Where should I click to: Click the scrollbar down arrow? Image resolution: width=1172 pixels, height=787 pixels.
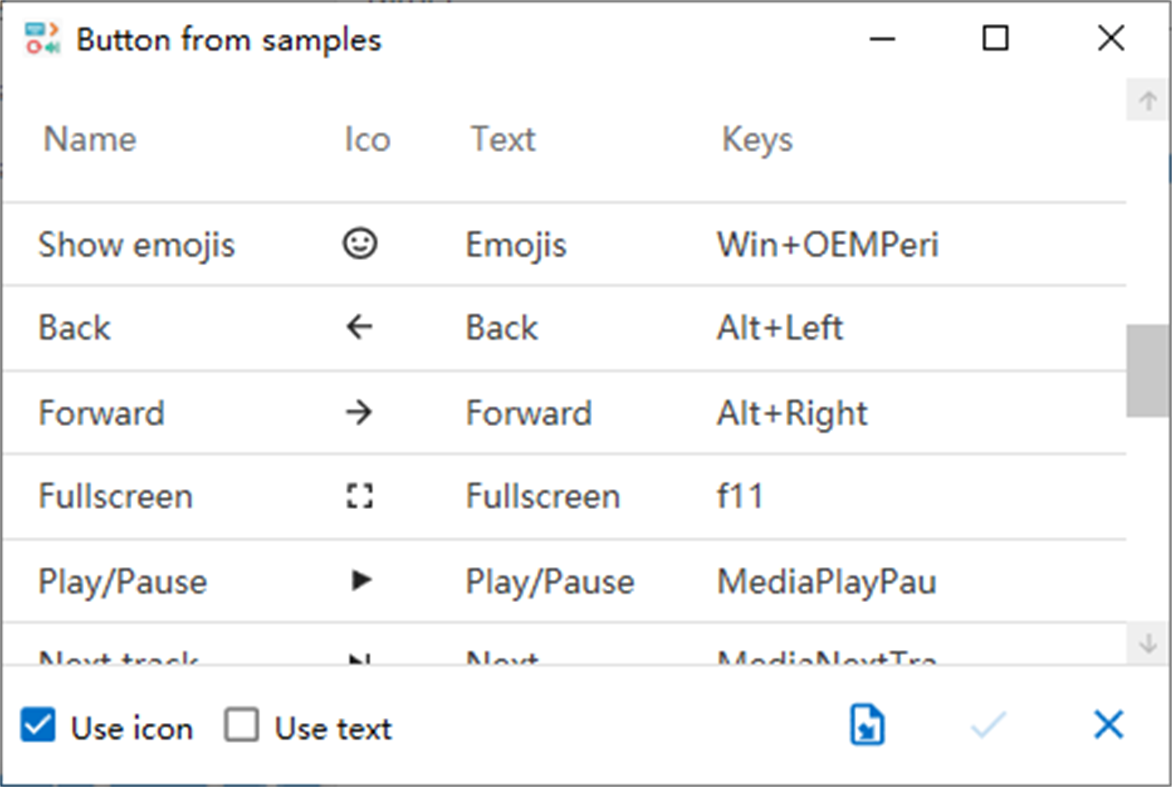point(1147,643)
